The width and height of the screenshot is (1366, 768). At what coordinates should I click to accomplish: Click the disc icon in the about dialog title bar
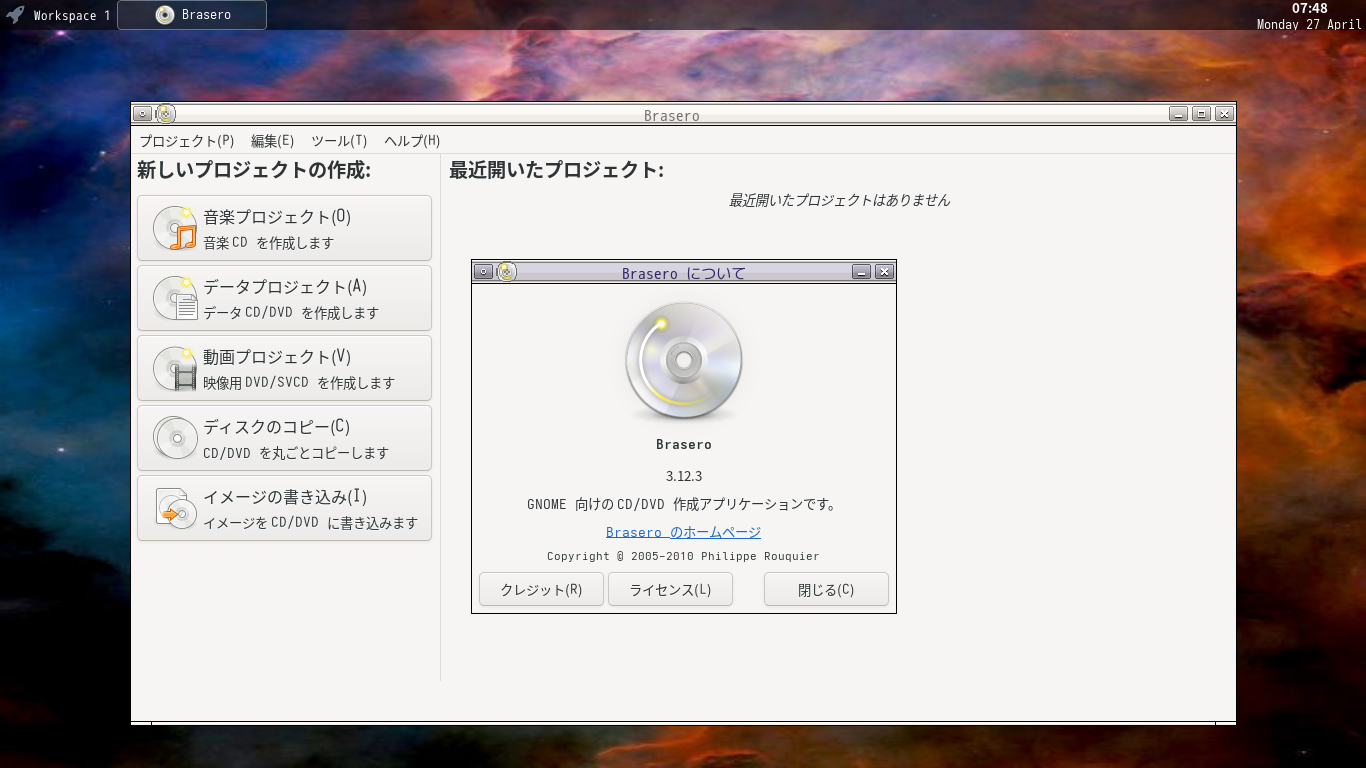click(507, 271)
